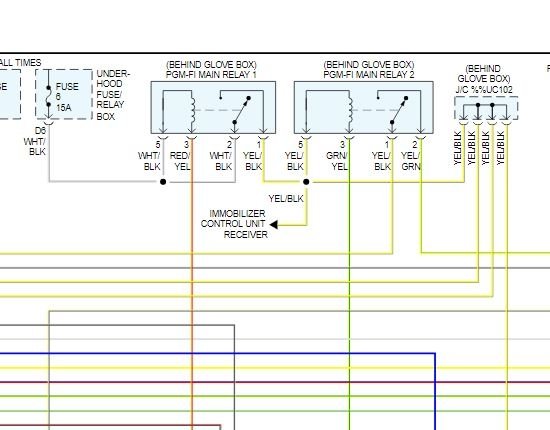Click the switch contact inside Main Relay 1

pyautogui.click(x=242, y=110)
